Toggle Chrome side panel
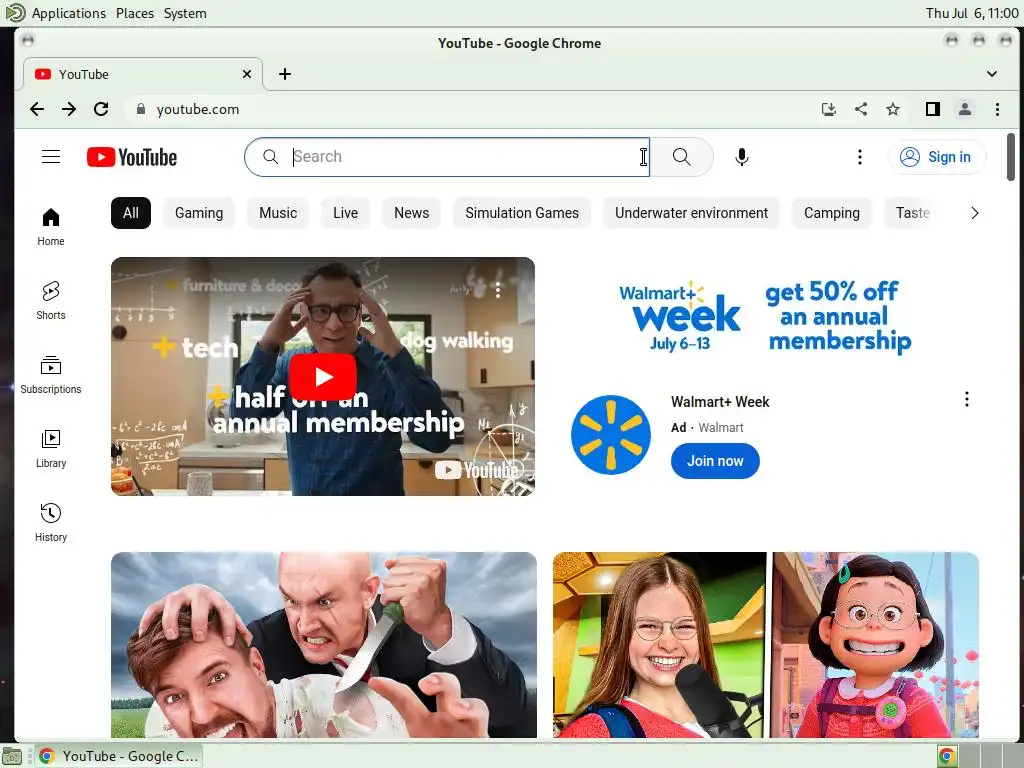Image resolution: width=1024 pixels, height=768 pixels. click(933, 109)
